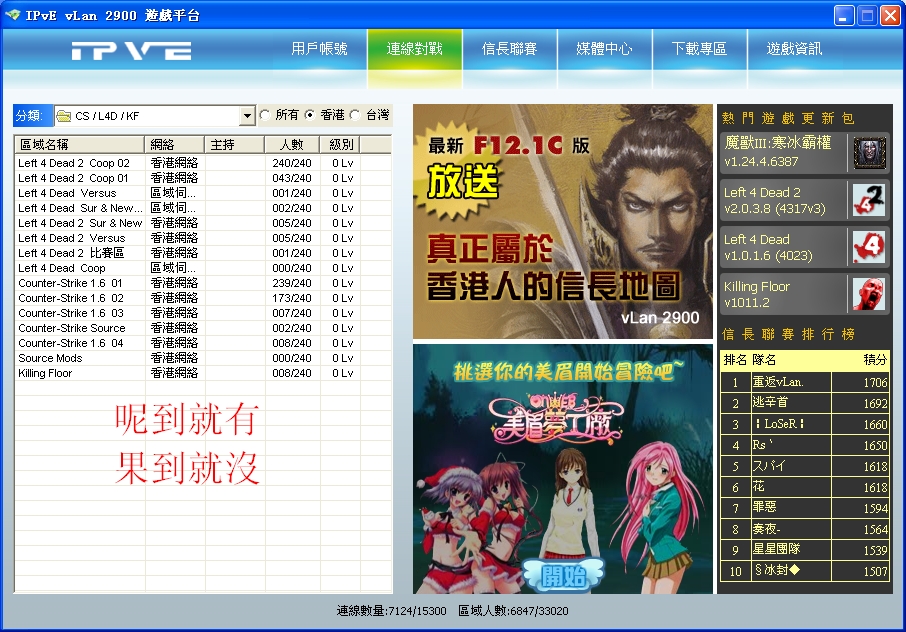The width and height of the screenshot is (906, 632).
Task: Click the Killing Floor zombie face icon
Action: coord(870,294)
